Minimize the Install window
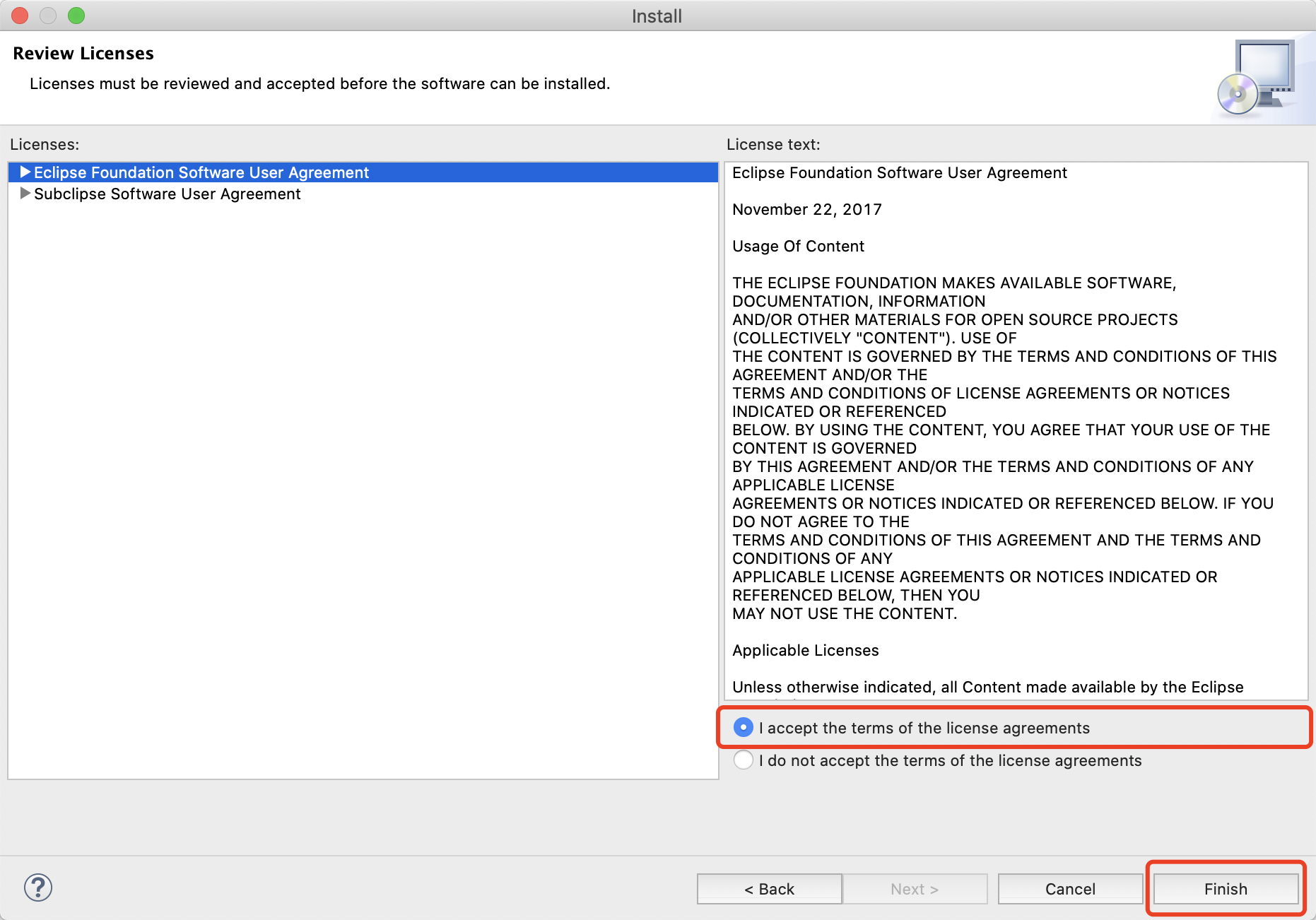1316x920 pixels. (x=48, y=16)
